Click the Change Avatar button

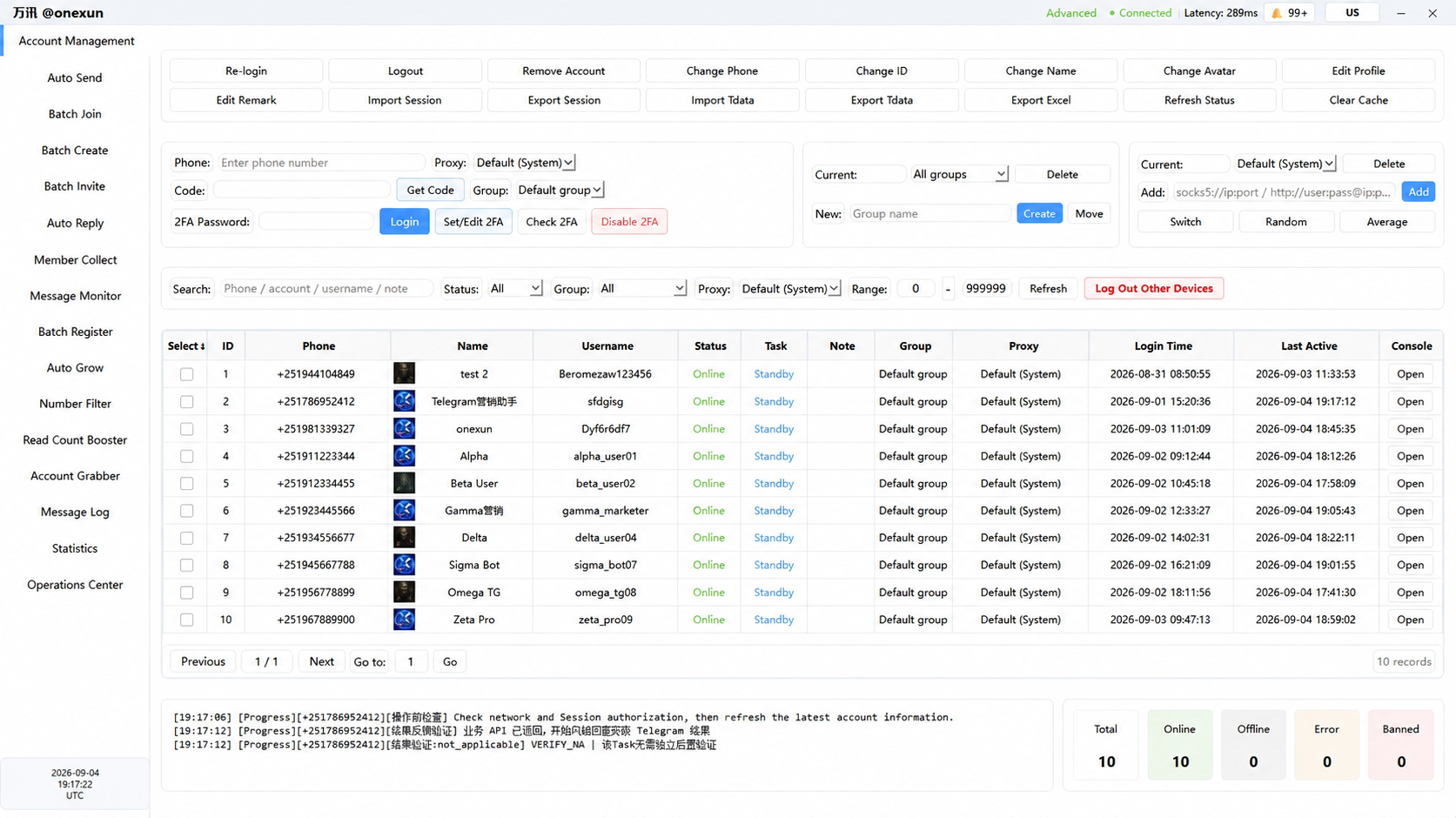pos(1199,70)
